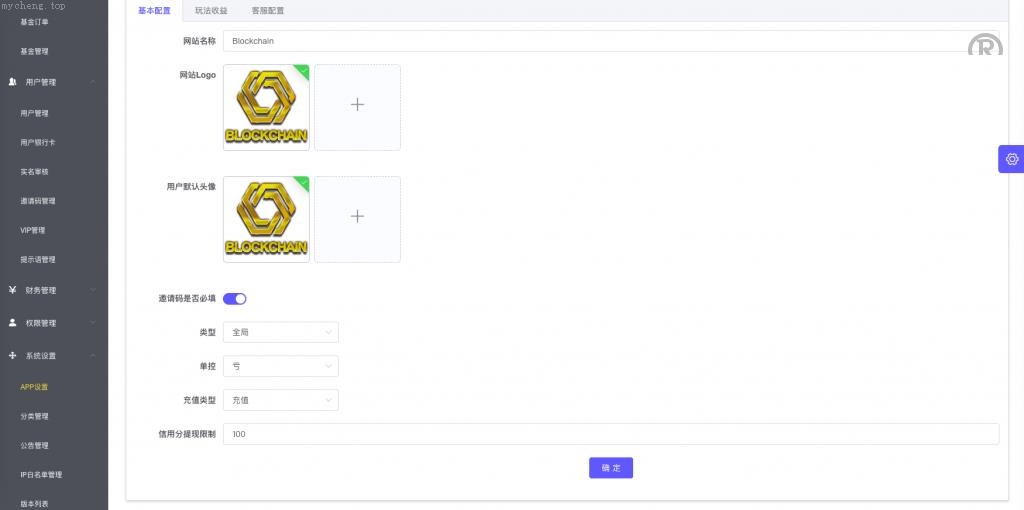The width and height of the screenshot is (1024, 510).
Task: Click the 财务管理 yen icon in sidebar
Action: (x=12, y=290)
